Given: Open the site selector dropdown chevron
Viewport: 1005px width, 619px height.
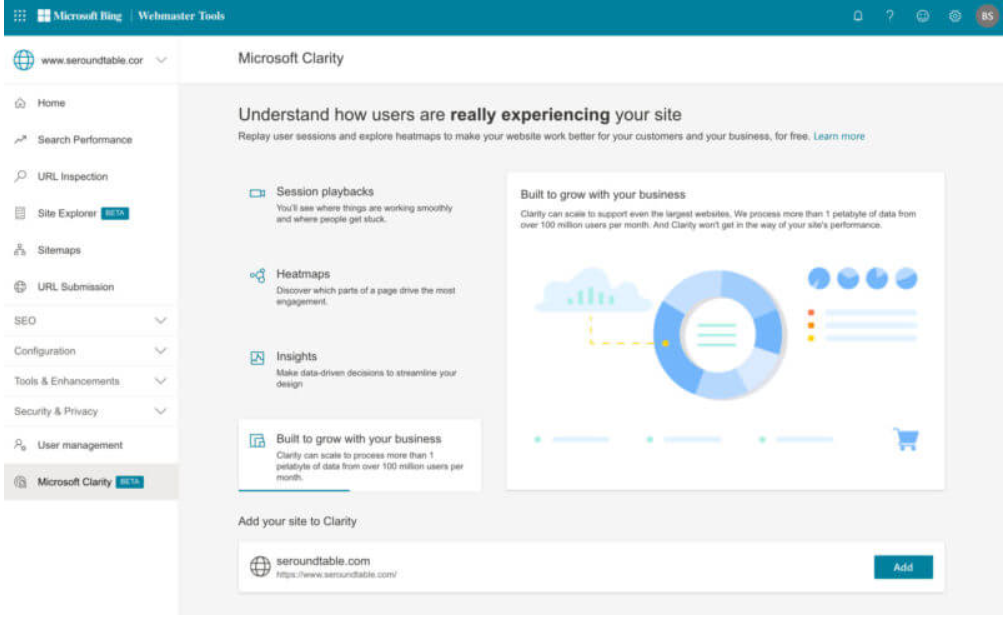Looking at the screenshot, I should (x=162, y=60).
